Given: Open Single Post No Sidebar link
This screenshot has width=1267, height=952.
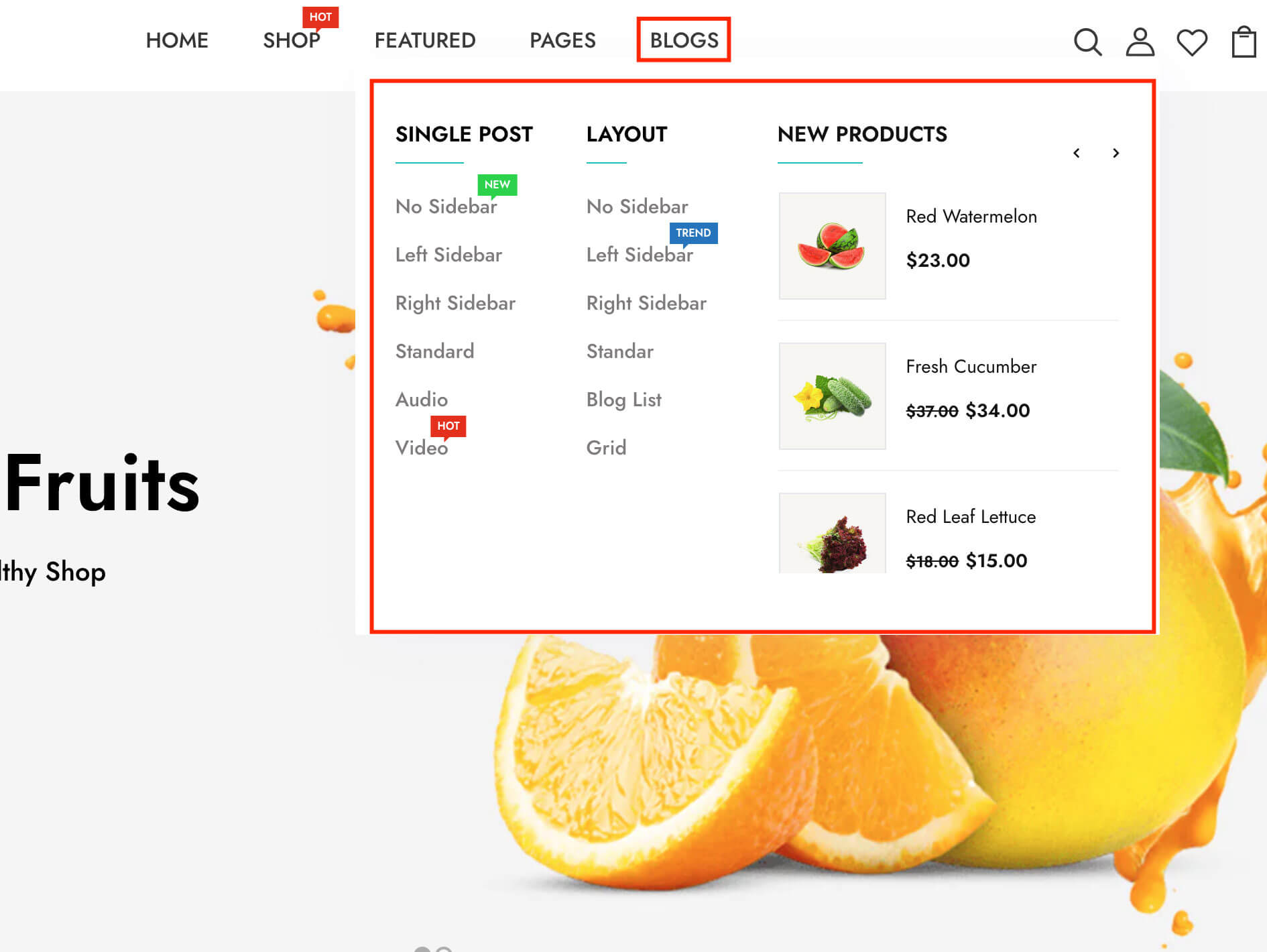Looking at the screenshot, I should pos(446,206).
